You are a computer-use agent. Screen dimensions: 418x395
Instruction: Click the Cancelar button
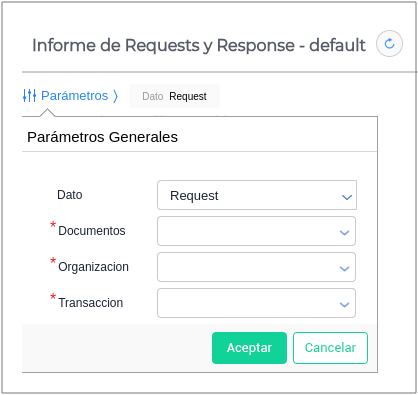pyautogui.click(x=330, y=348)
